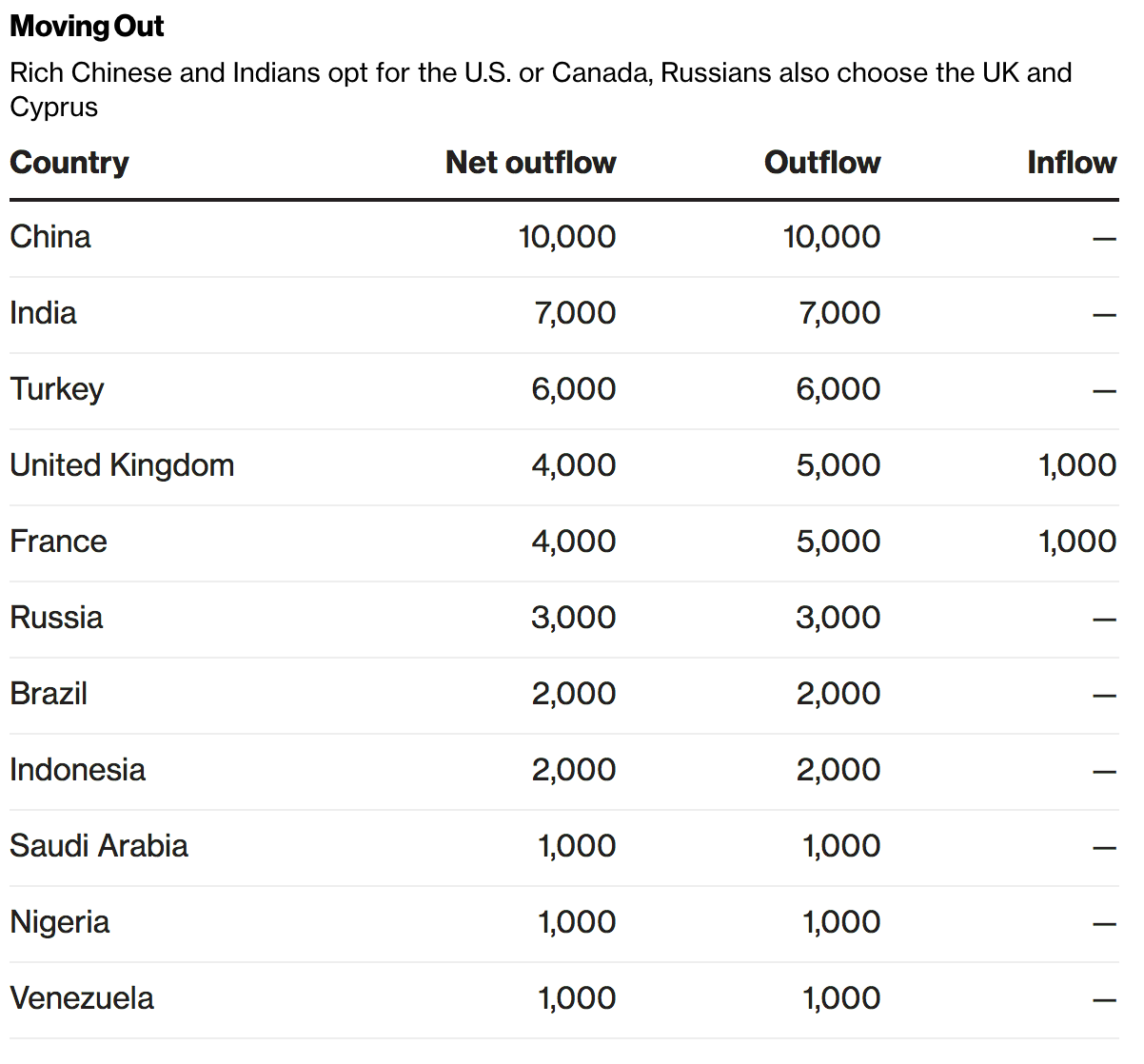Click the Outflow column header
1144x1064 pixels.
[822, 163]
